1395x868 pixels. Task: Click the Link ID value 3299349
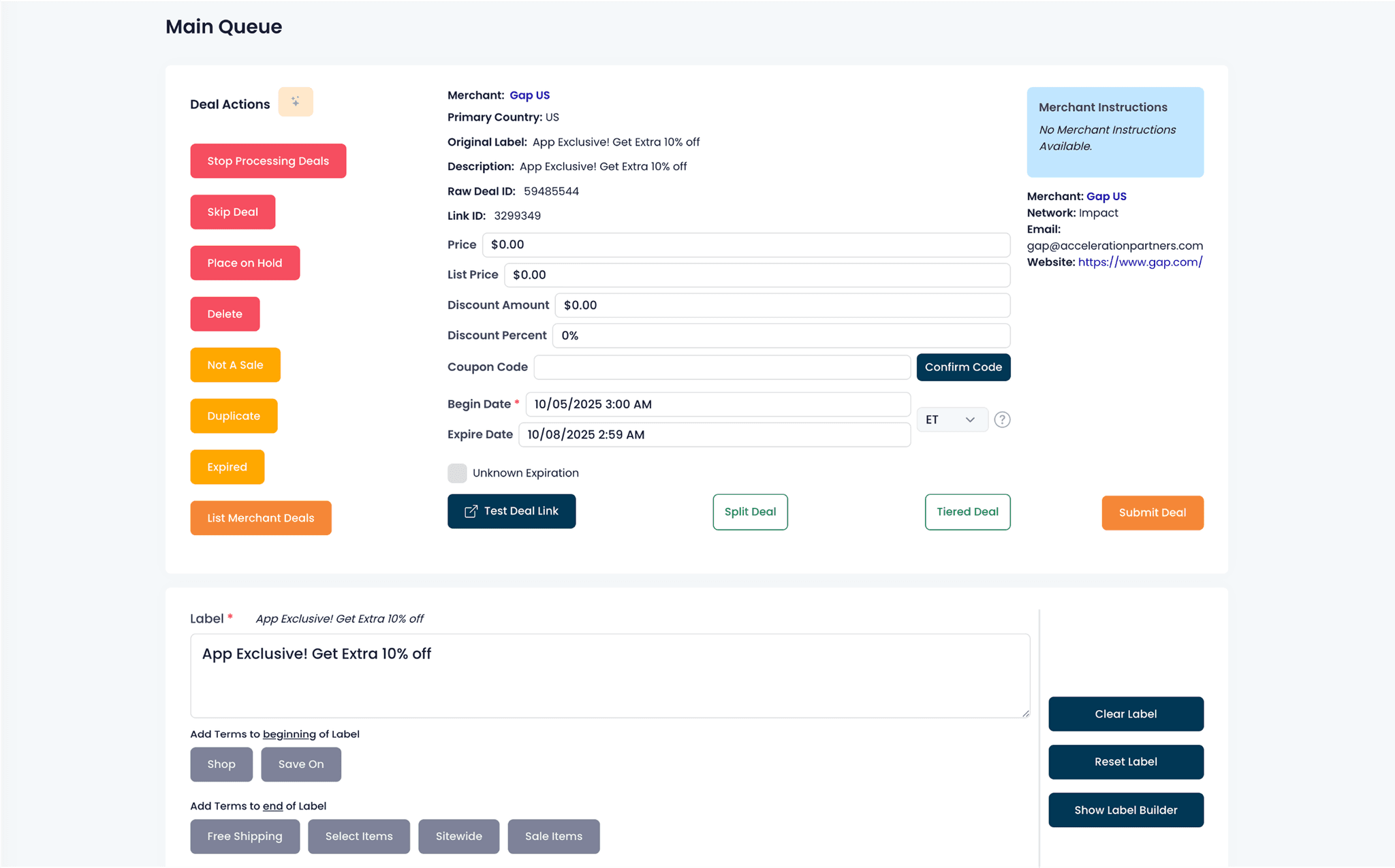517,216
